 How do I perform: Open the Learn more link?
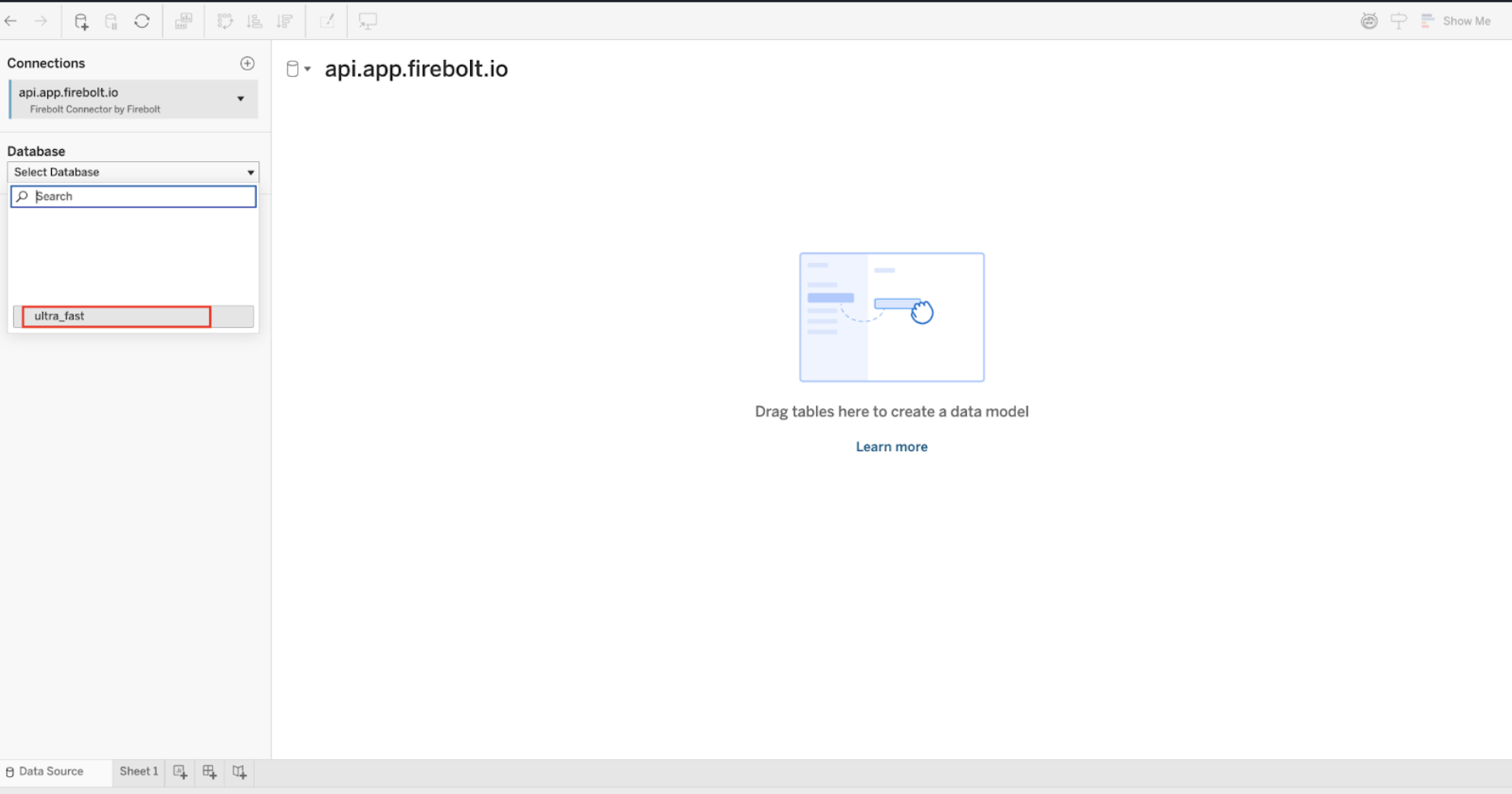click(891, 446)
